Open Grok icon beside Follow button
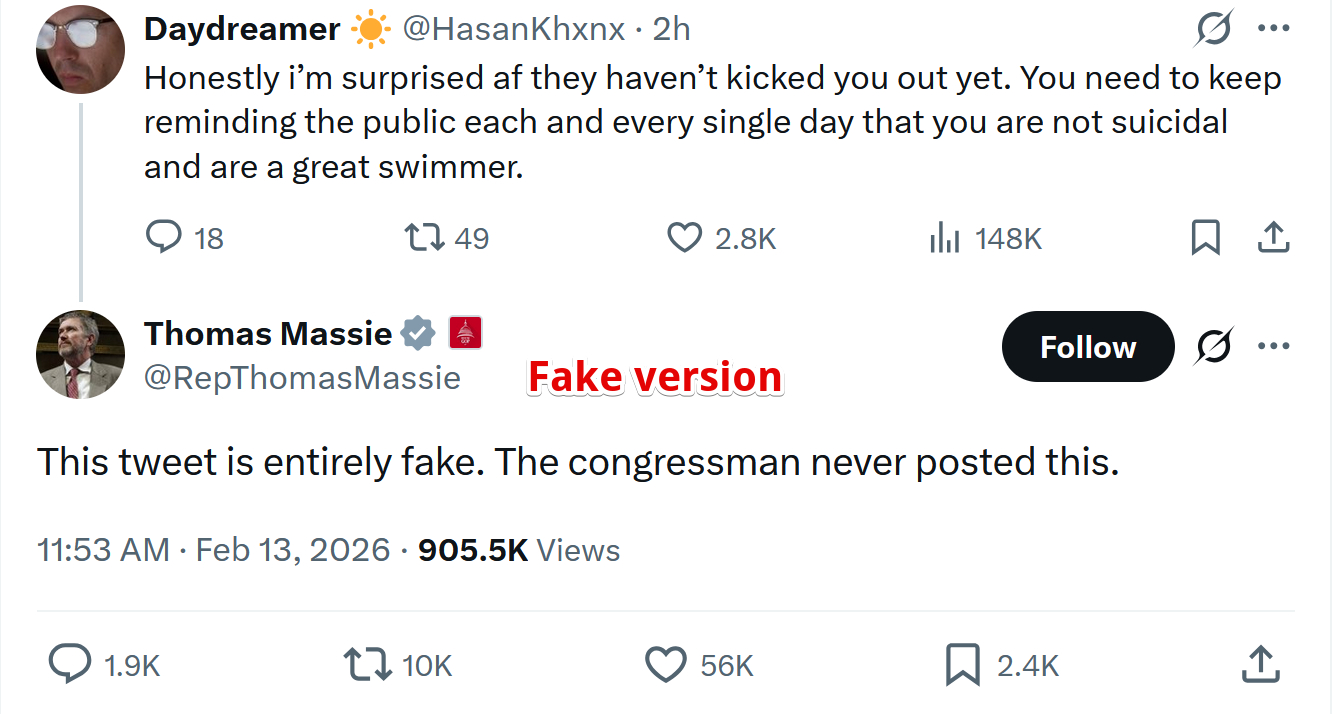This screenshot has width=1336, height=714. click(1214, 346)
